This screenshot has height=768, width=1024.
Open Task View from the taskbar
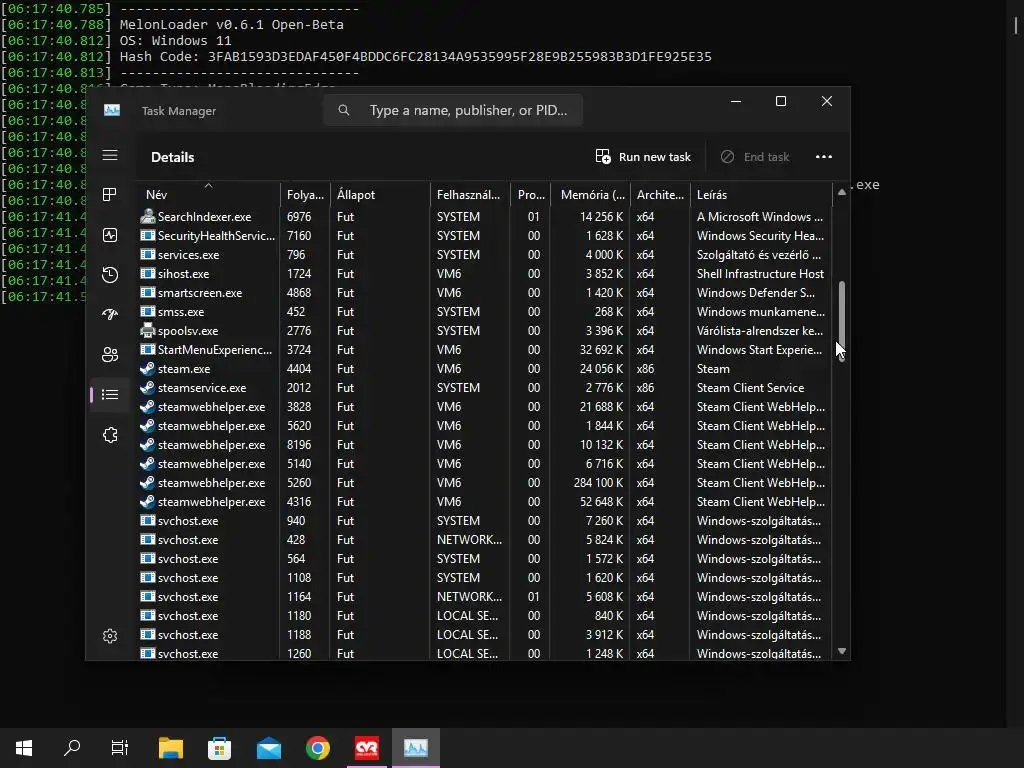120,748
